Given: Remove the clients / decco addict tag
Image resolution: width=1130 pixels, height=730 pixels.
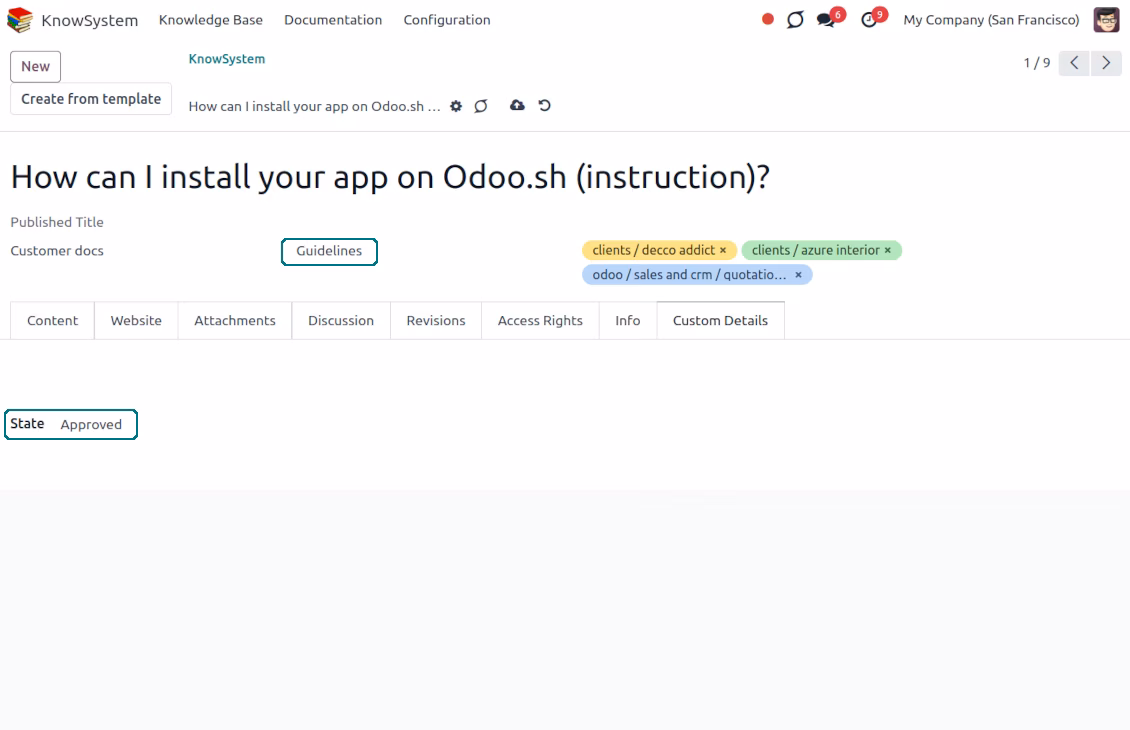Looking at the screenshot, I should click(x=723, y=250).
